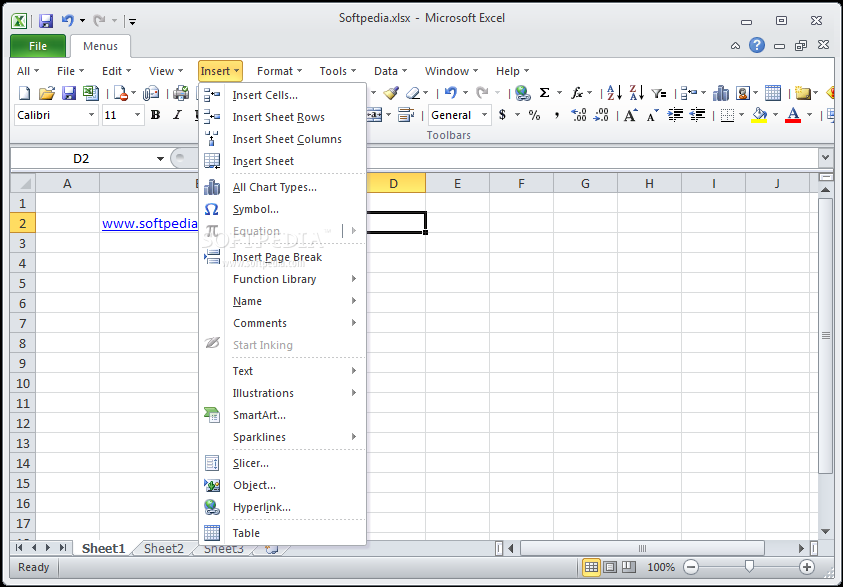
Task: Click the grow font size icon
Action: pyautogui.click(x=630, y=115)
